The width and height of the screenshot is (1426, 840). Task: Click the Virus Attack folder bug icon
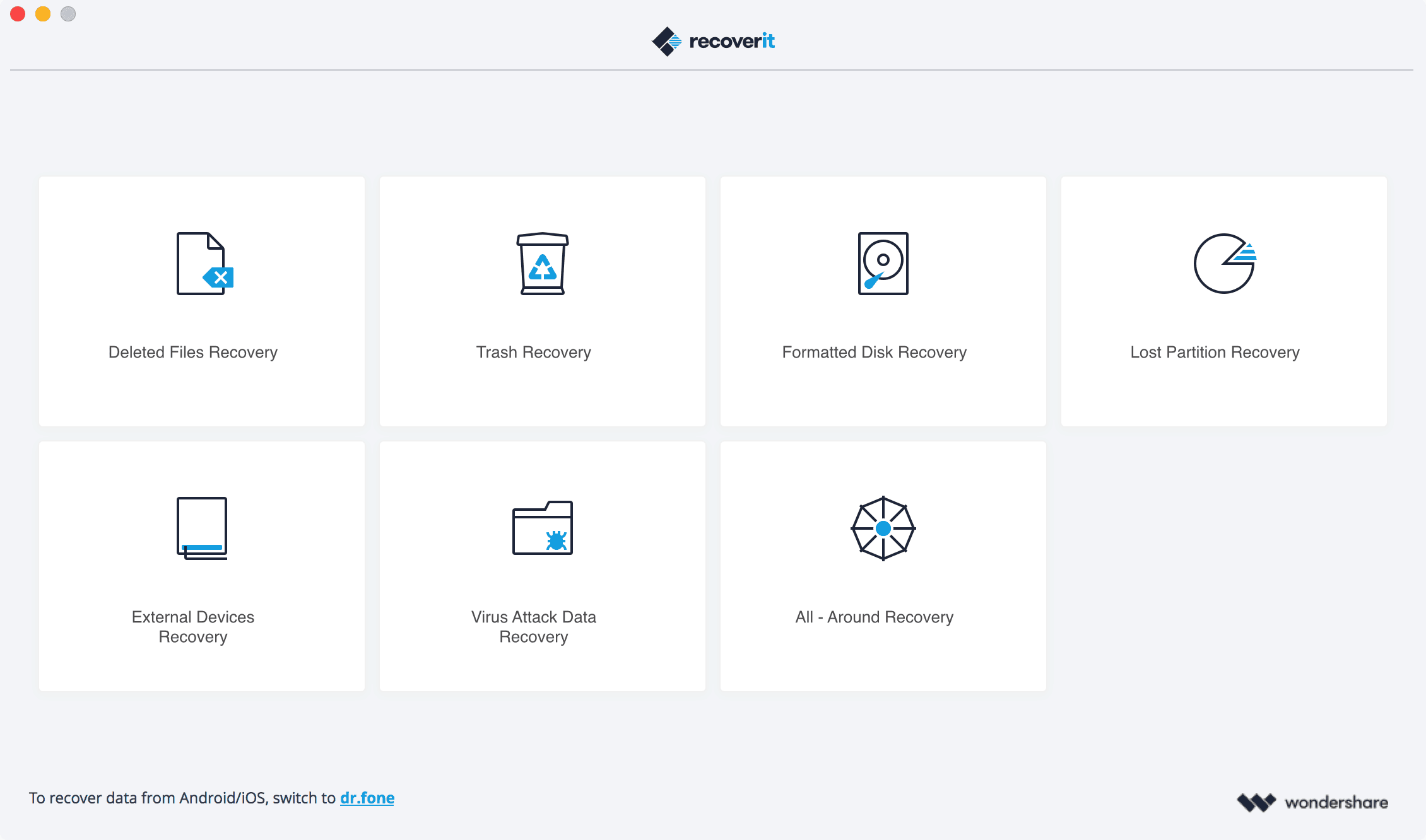click(543, 528)
